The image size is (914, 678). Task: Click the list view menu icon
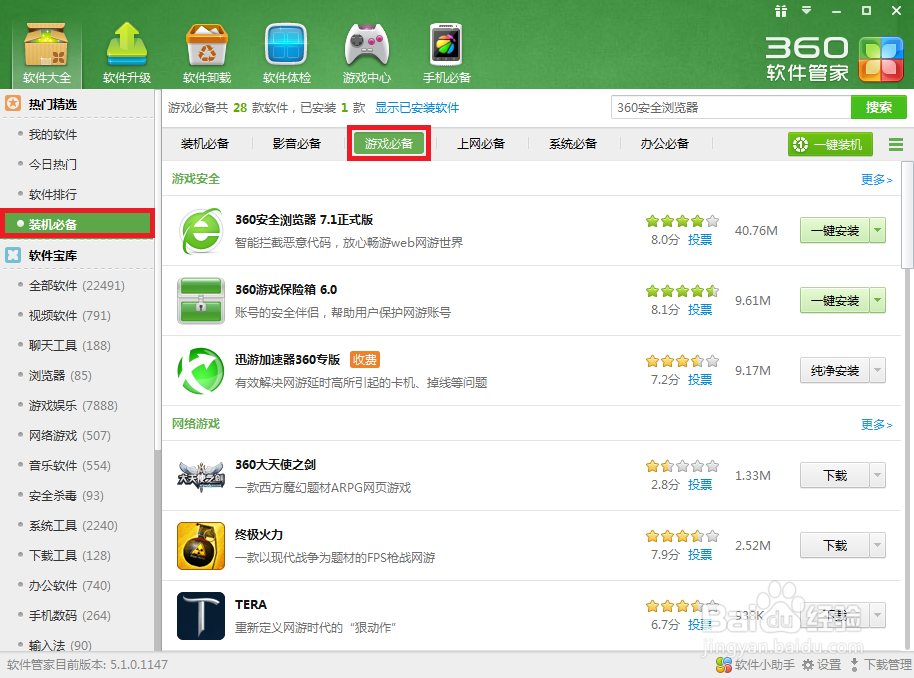tap(896, 144)
